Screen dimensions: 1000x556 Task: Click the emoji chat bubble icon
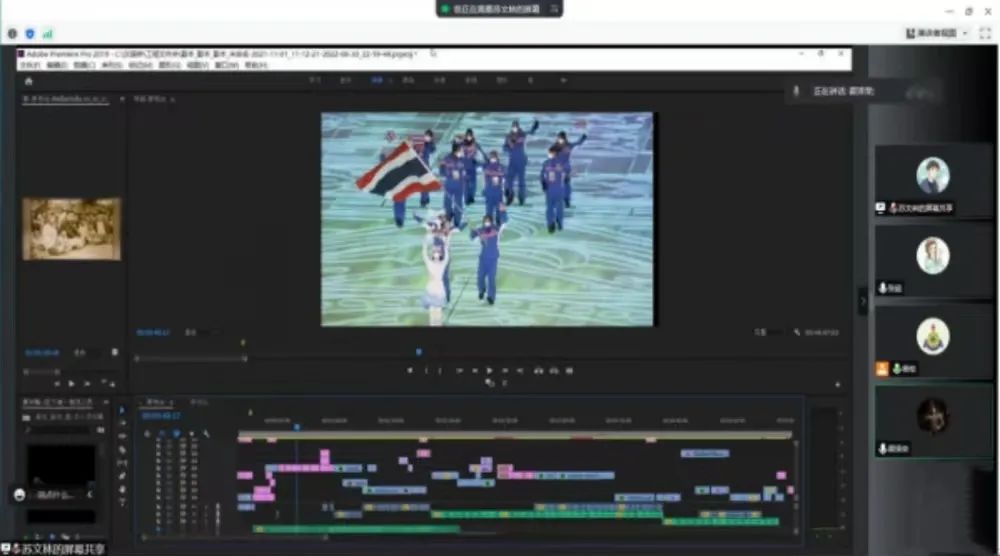(20, 494)
